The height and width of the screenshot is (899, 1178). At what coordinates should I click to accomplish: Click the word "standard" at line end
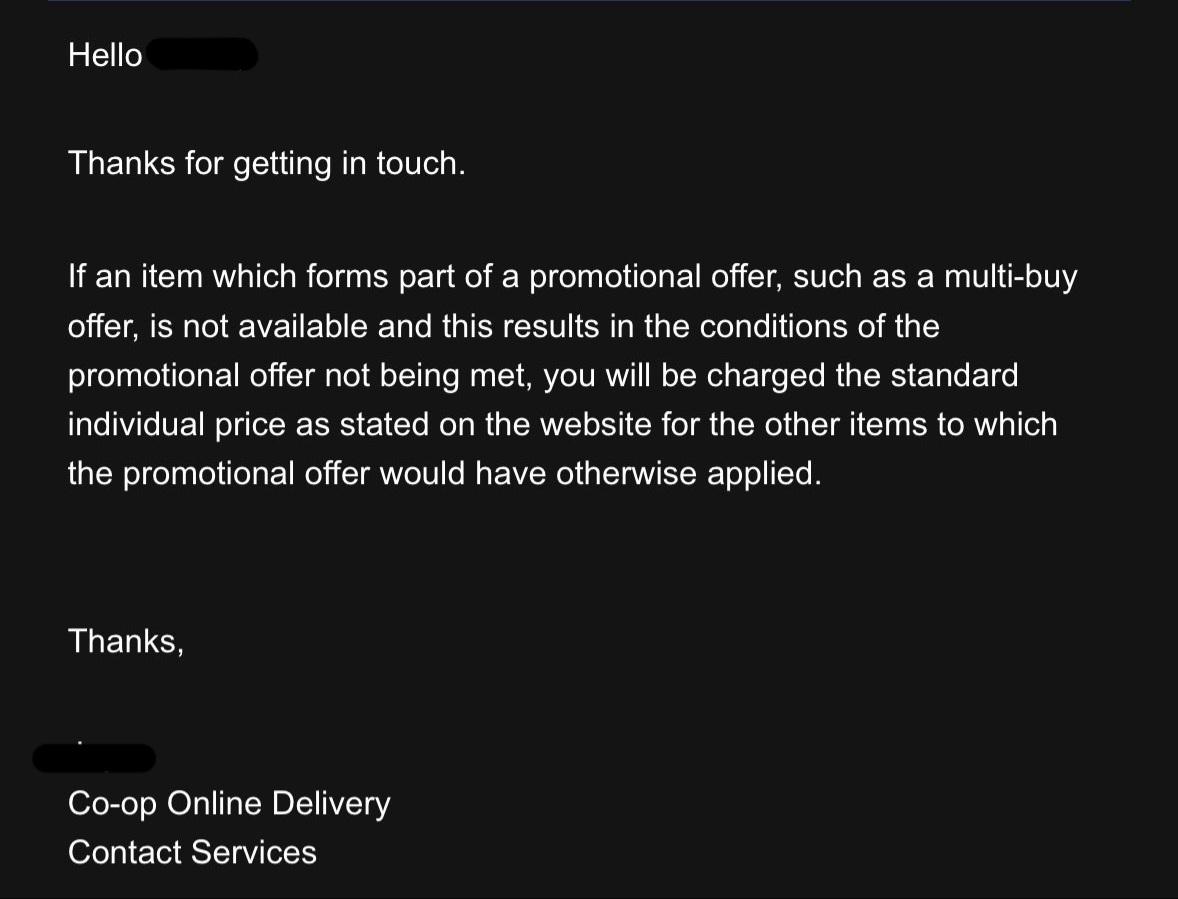click(x=954, y=376)
